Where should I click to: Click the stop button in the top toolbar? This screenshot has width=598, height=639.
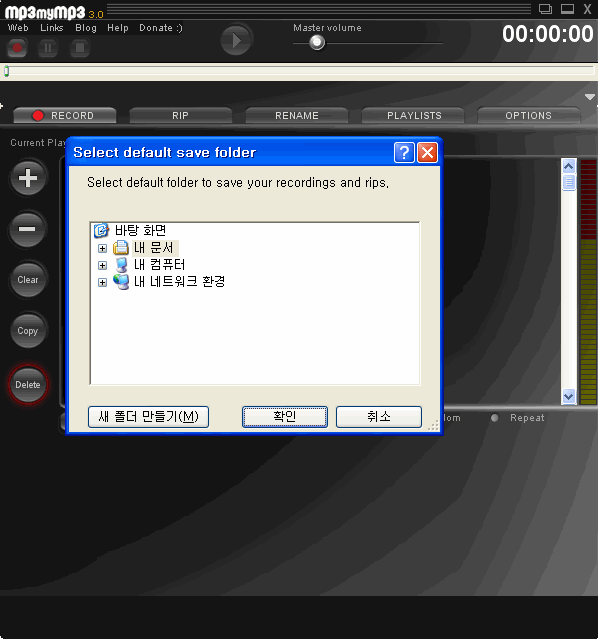pos(80,48)
